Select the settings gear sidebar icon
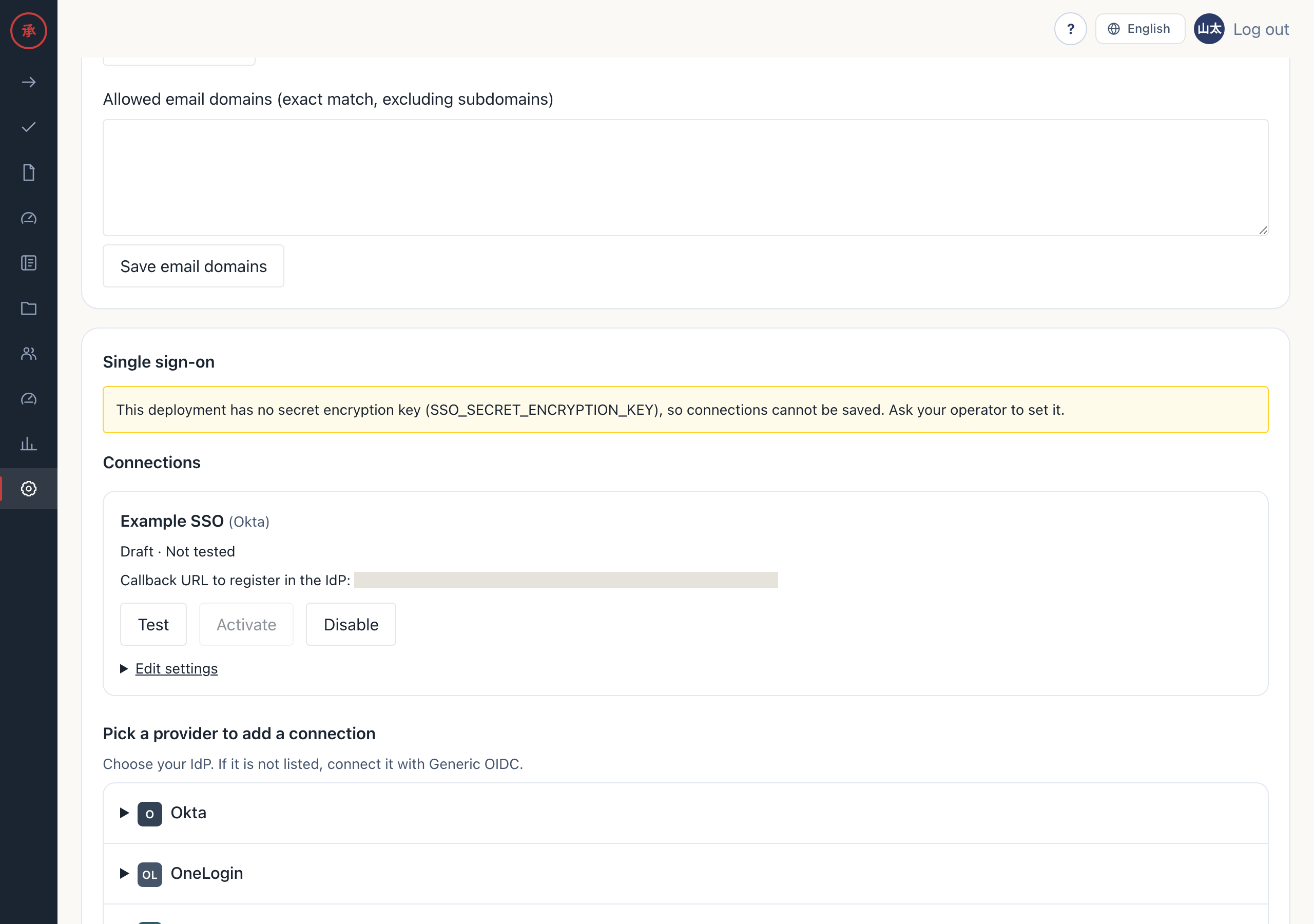Viewport: 1314px width, 924px height. click(29, 489)
